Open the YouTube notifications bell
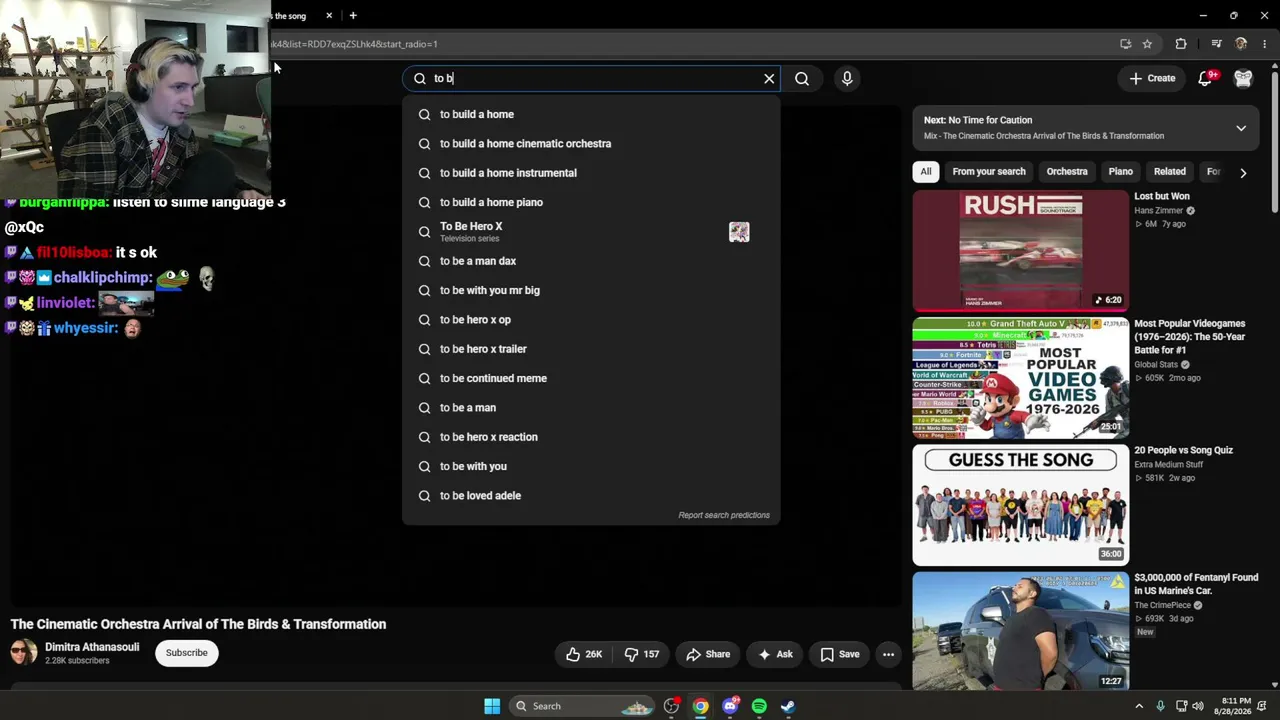The height and width of the screenshot is (720, 1280). pyautogui.click(x=1206, y=78)
